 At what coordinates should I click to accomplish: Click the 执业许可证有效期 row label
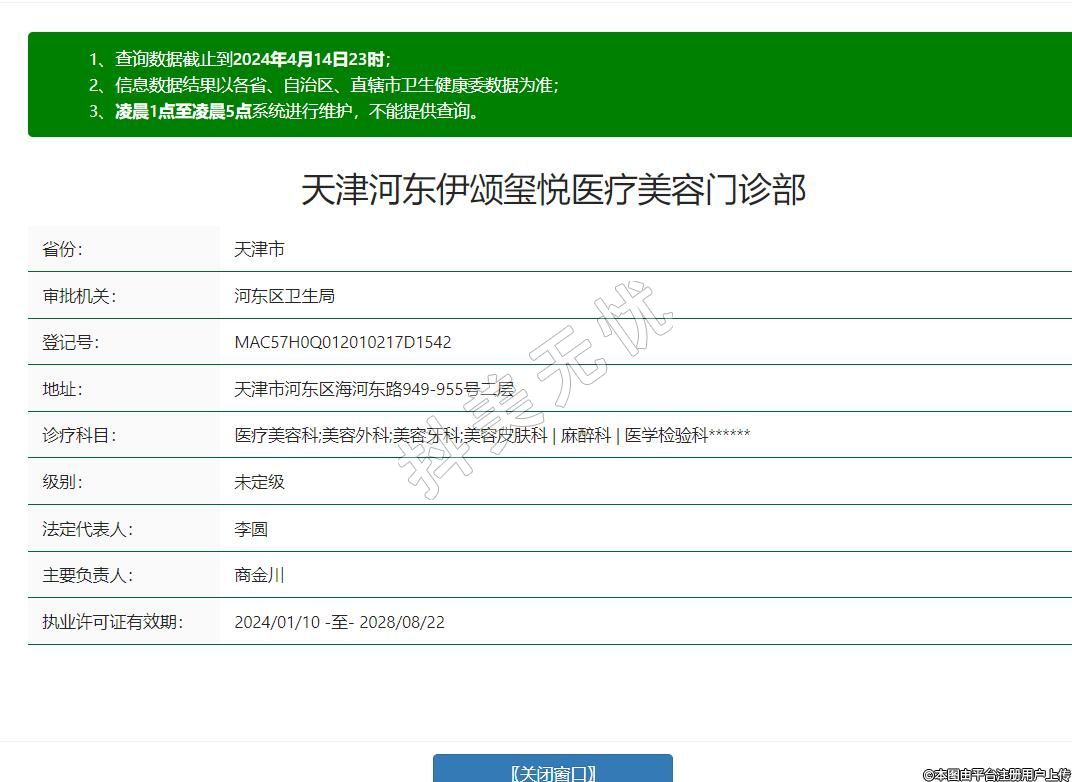tap(113, 622)
